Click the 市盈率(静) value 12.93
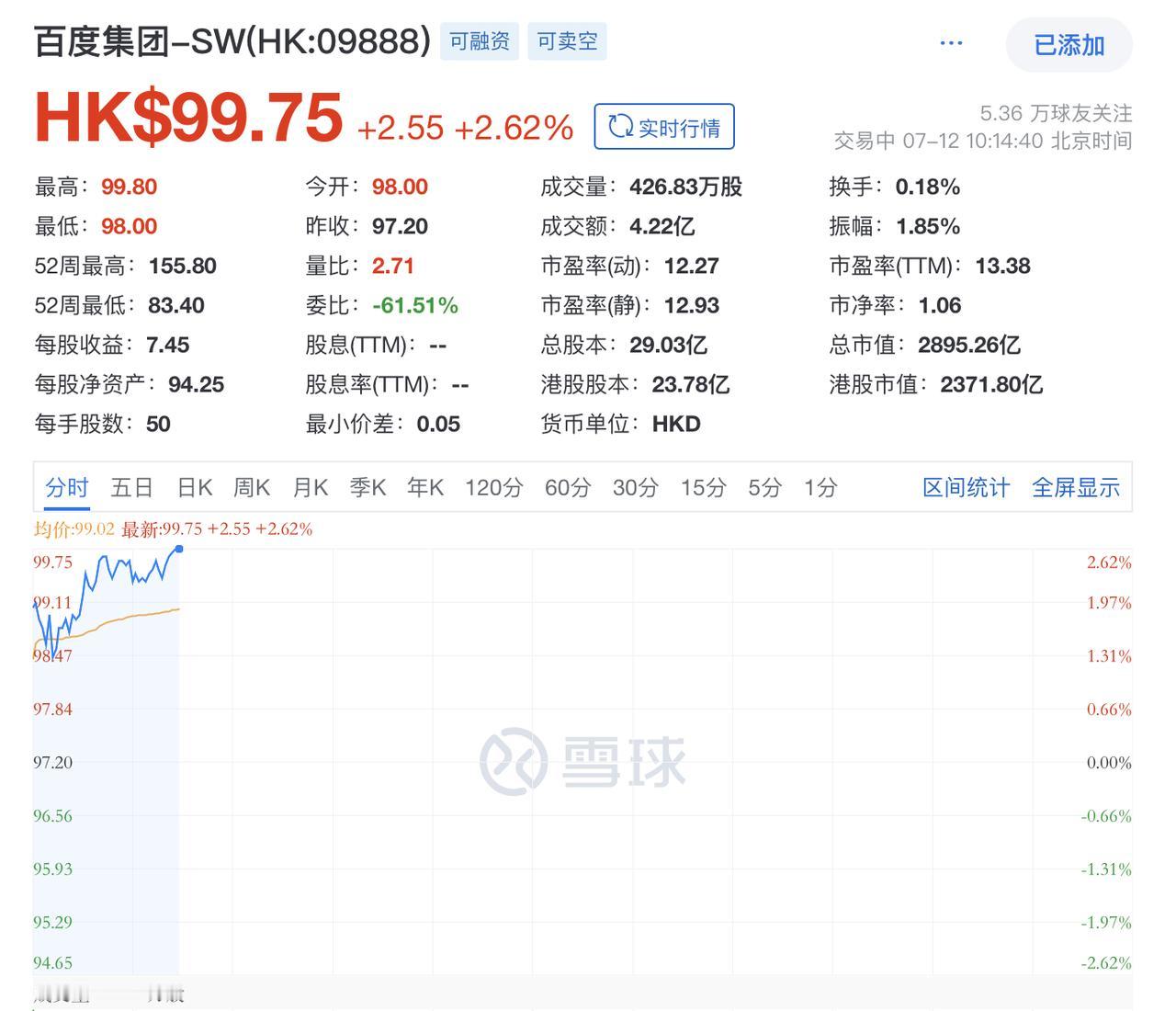The width and height of the screenshot is (1176, 1011). click(x=692, y=305)
